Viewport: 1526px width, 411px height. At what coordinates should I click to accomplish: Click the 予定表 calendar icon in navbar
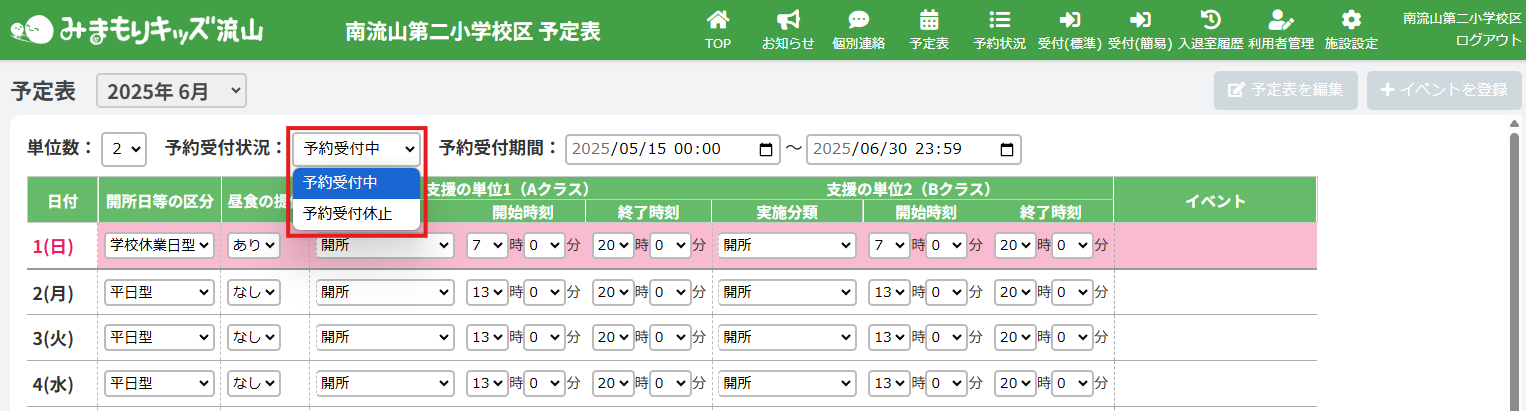(x=929, y=20)
